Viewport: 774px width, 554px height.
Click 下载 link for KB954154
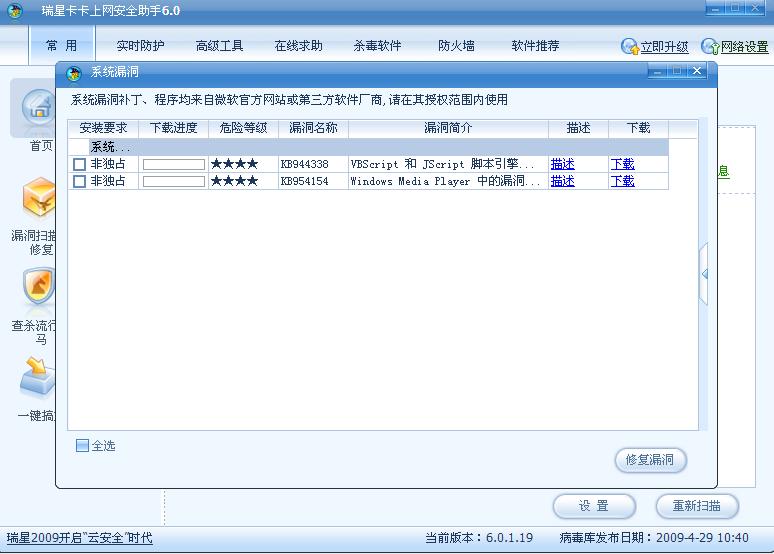tap(622, 181)
